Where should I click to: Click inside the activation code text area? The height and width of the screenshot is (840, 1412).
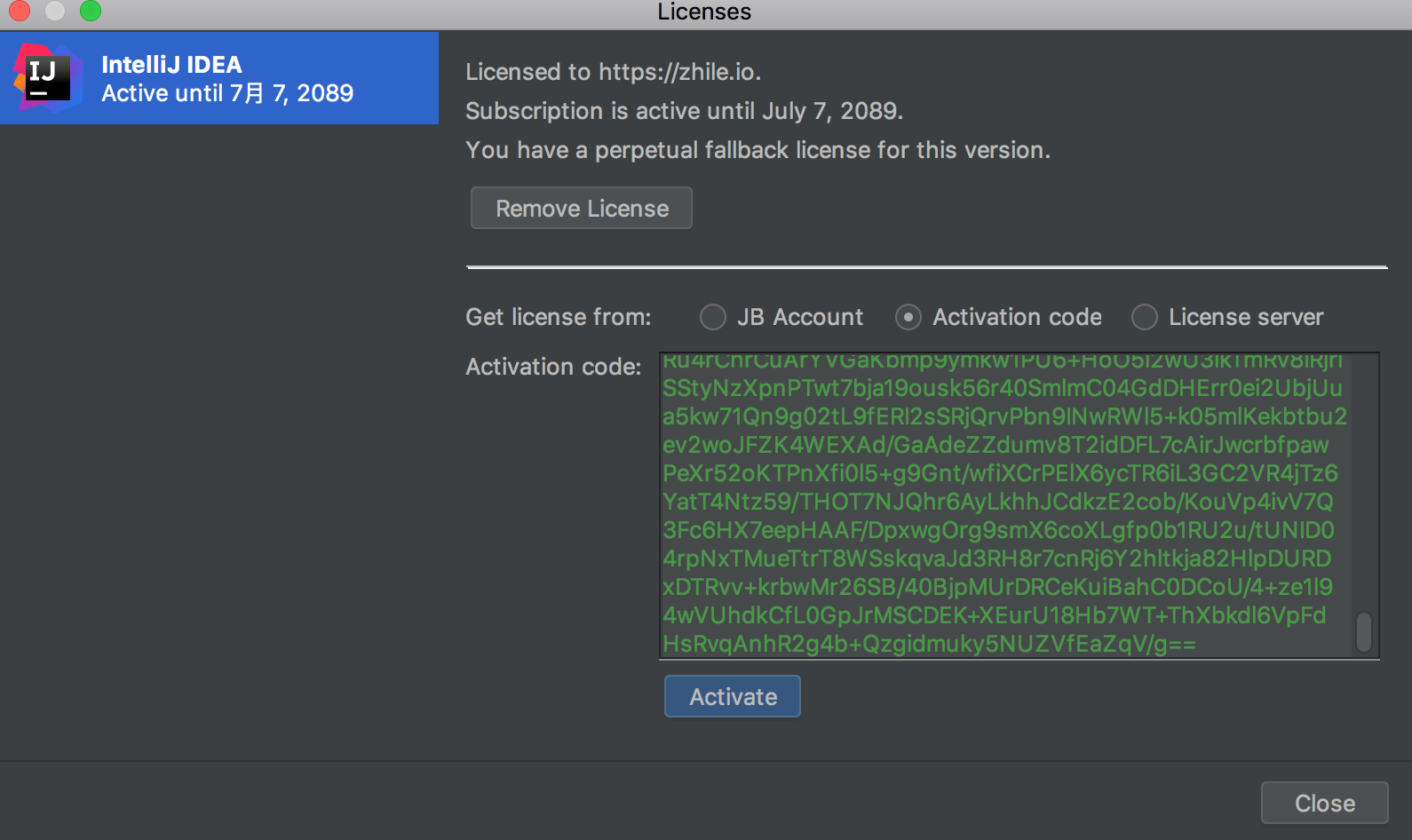[x=1019, y=505]
